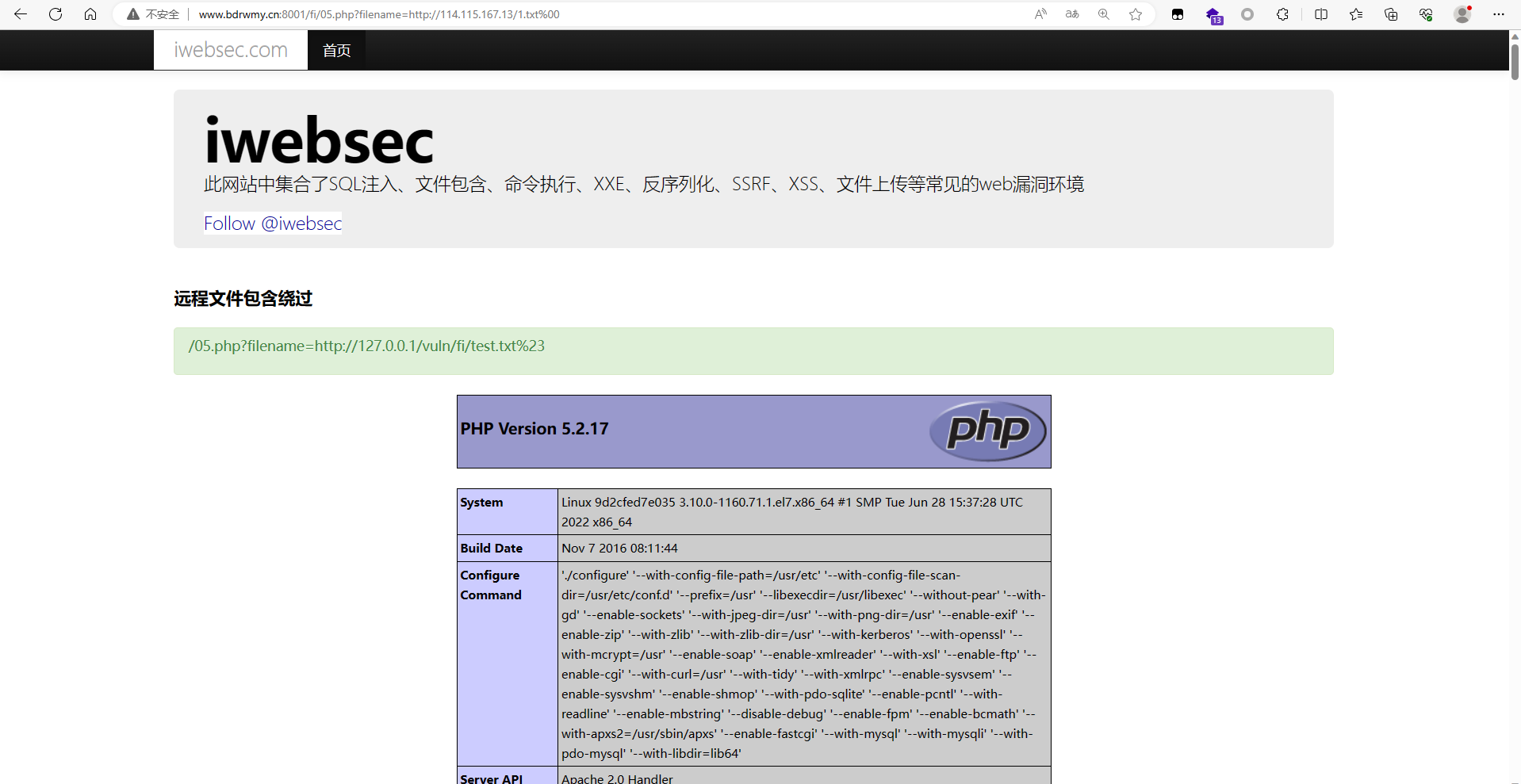This screenshot has width=1521, height=784.
Task: Open the Collections panel
Action: pyautogui.click(x=1391, y=14)
